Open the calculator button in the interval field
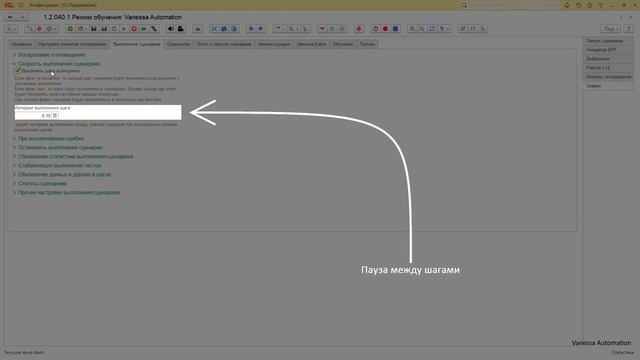The width and height of the screenshot is (640, 360). pyautogui.click(x=55, y=116)
